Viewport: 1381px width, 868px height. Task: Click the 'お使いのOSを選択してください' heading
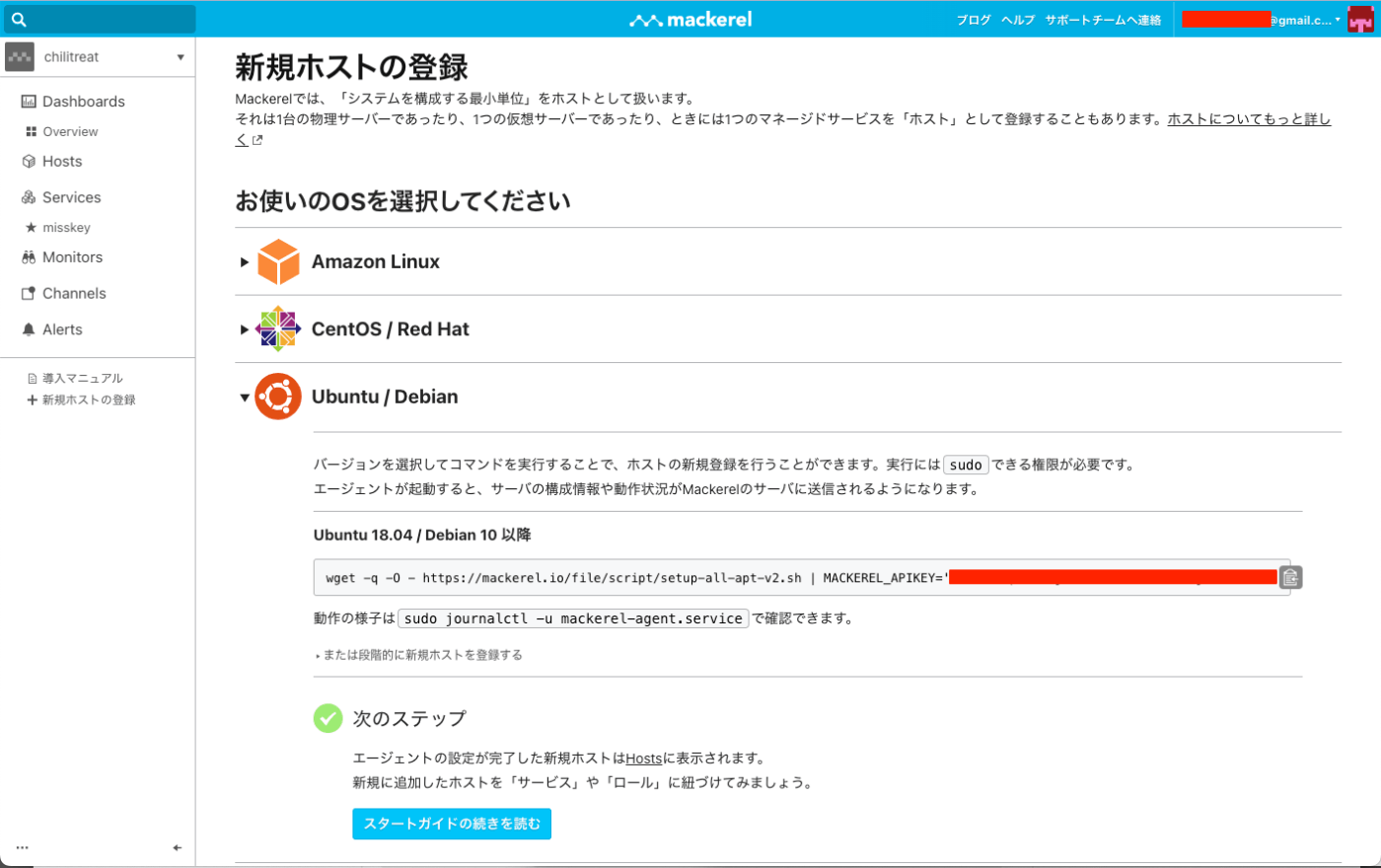point(402,201)
